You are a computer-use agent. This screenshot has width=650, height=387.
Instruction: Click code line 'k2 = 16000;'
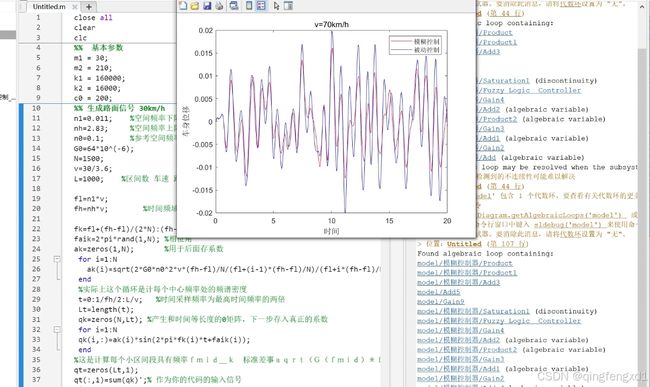coord(97,88)
